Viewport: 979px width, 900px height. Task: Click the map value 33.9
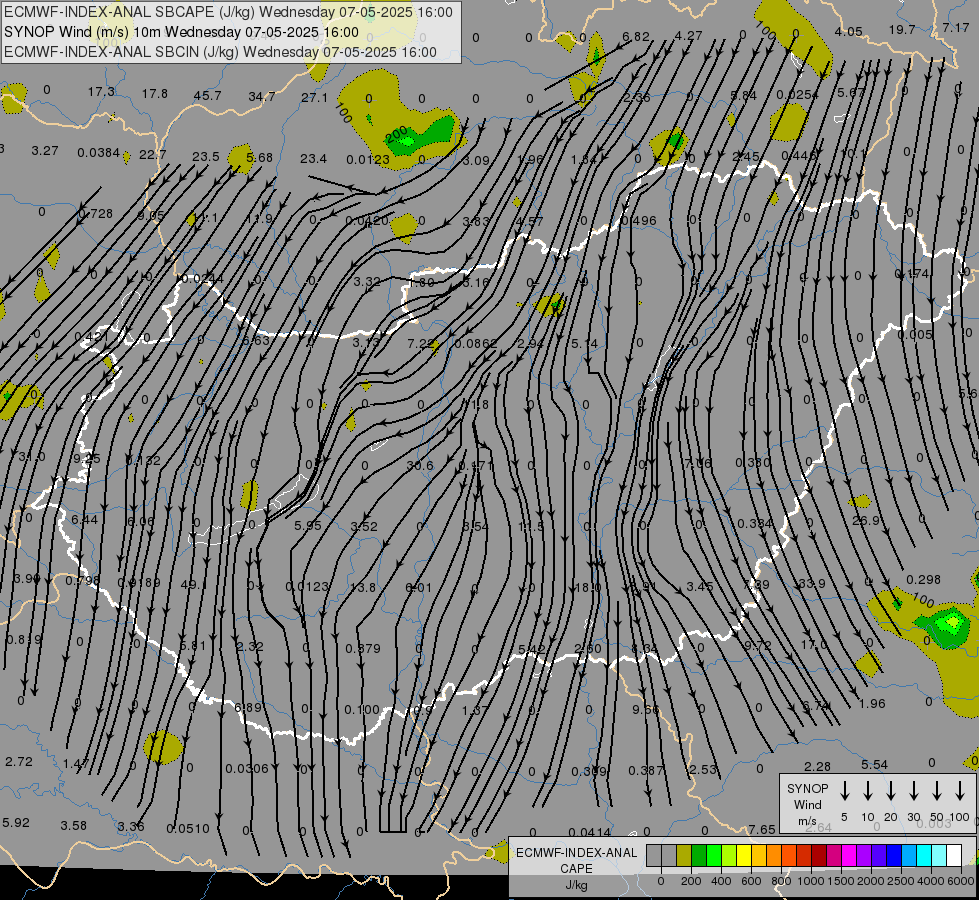click(x=812, y=583)
